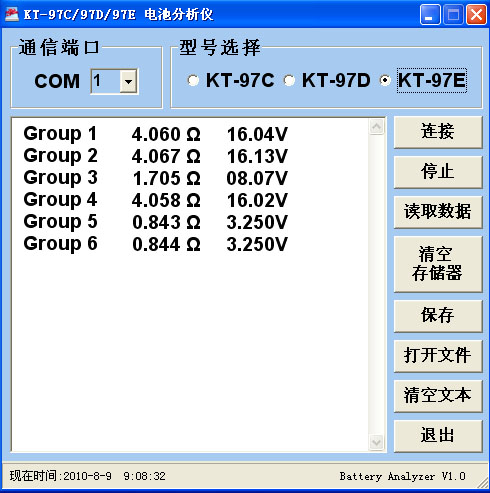Click the 清空存储器 clear memory button
Viewport: 490px width, 493px height.
[x=438, y=264]
